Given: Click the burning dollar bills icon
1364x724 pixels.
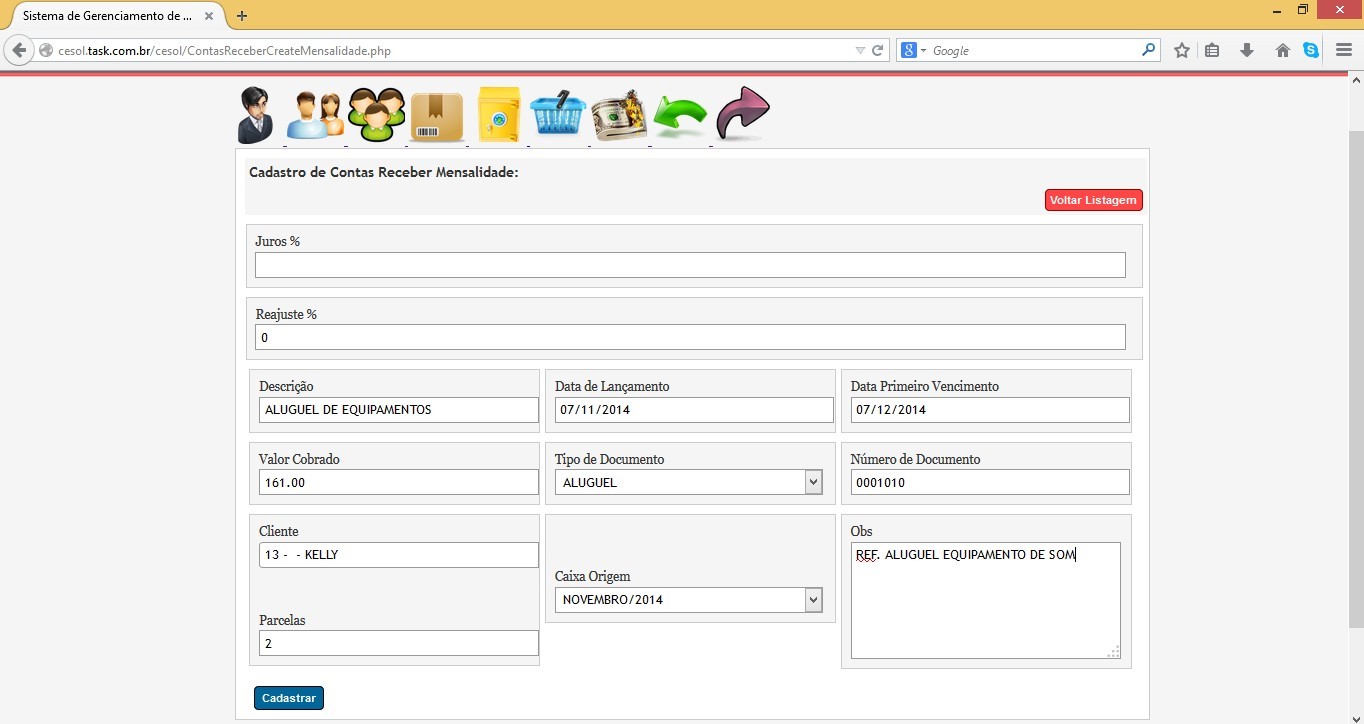Looking at the screenshot, I should tap(619, 117).
